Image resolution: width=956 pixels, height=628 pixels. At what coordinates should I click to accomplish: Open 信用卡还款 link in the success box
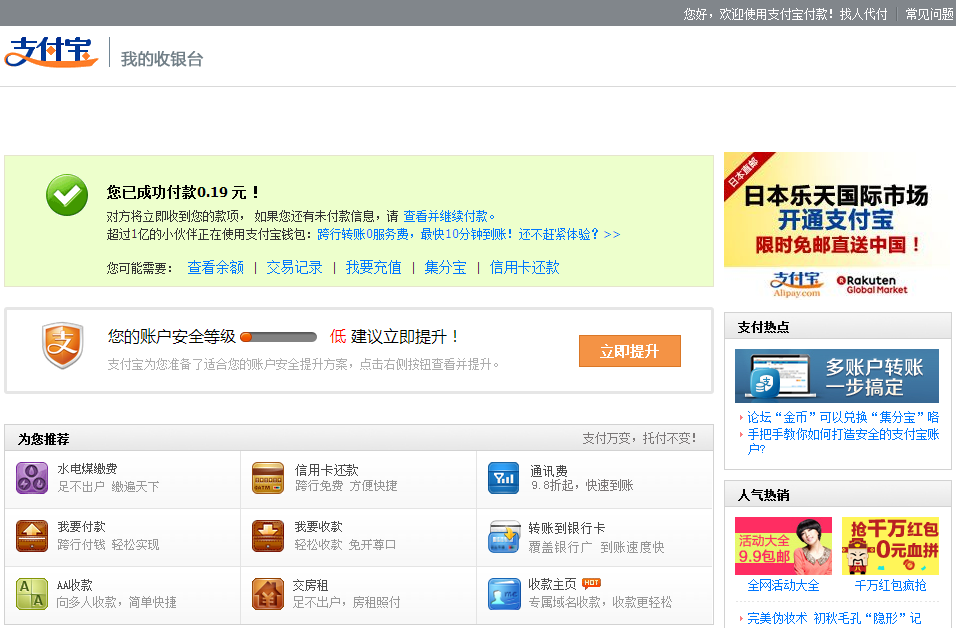(x=524, y=268)
